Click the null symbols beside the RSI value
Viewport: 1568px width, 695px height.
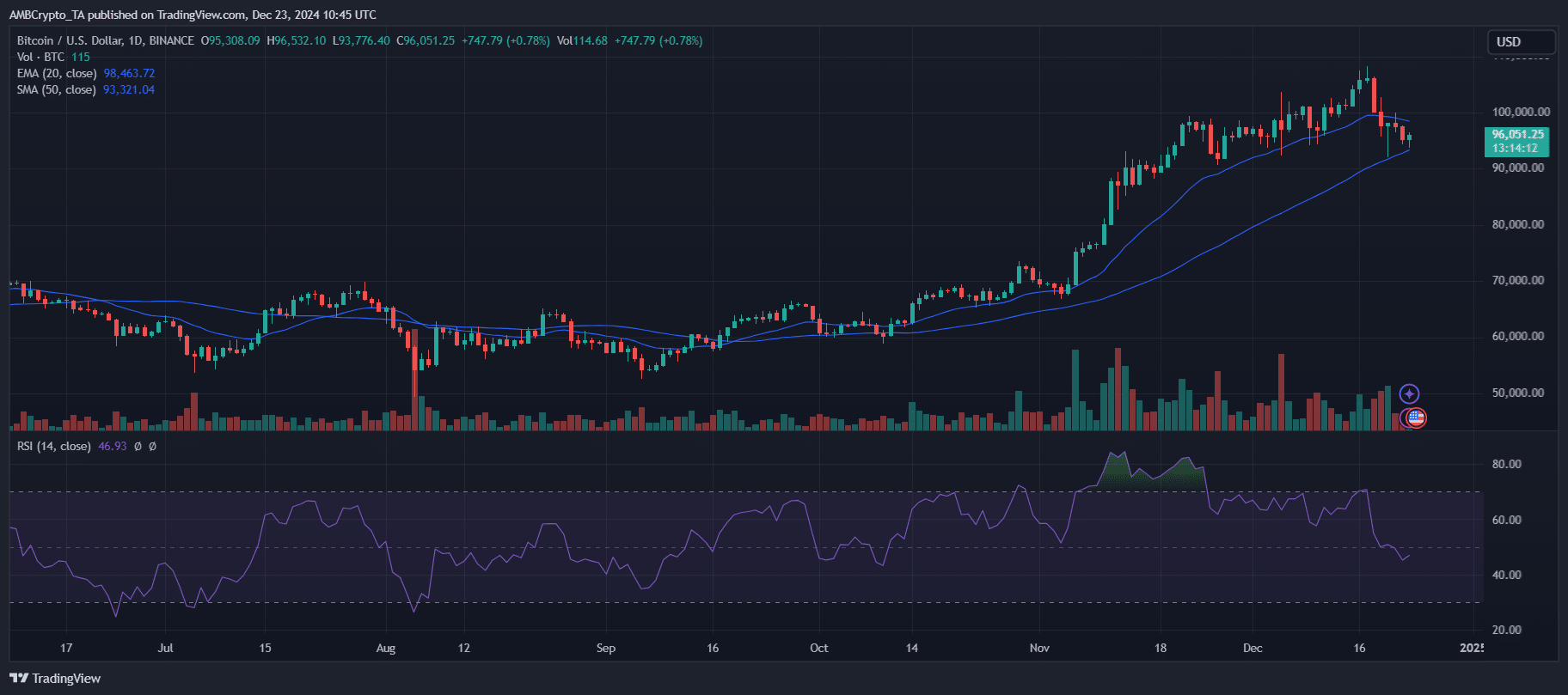tap(145, 447)
